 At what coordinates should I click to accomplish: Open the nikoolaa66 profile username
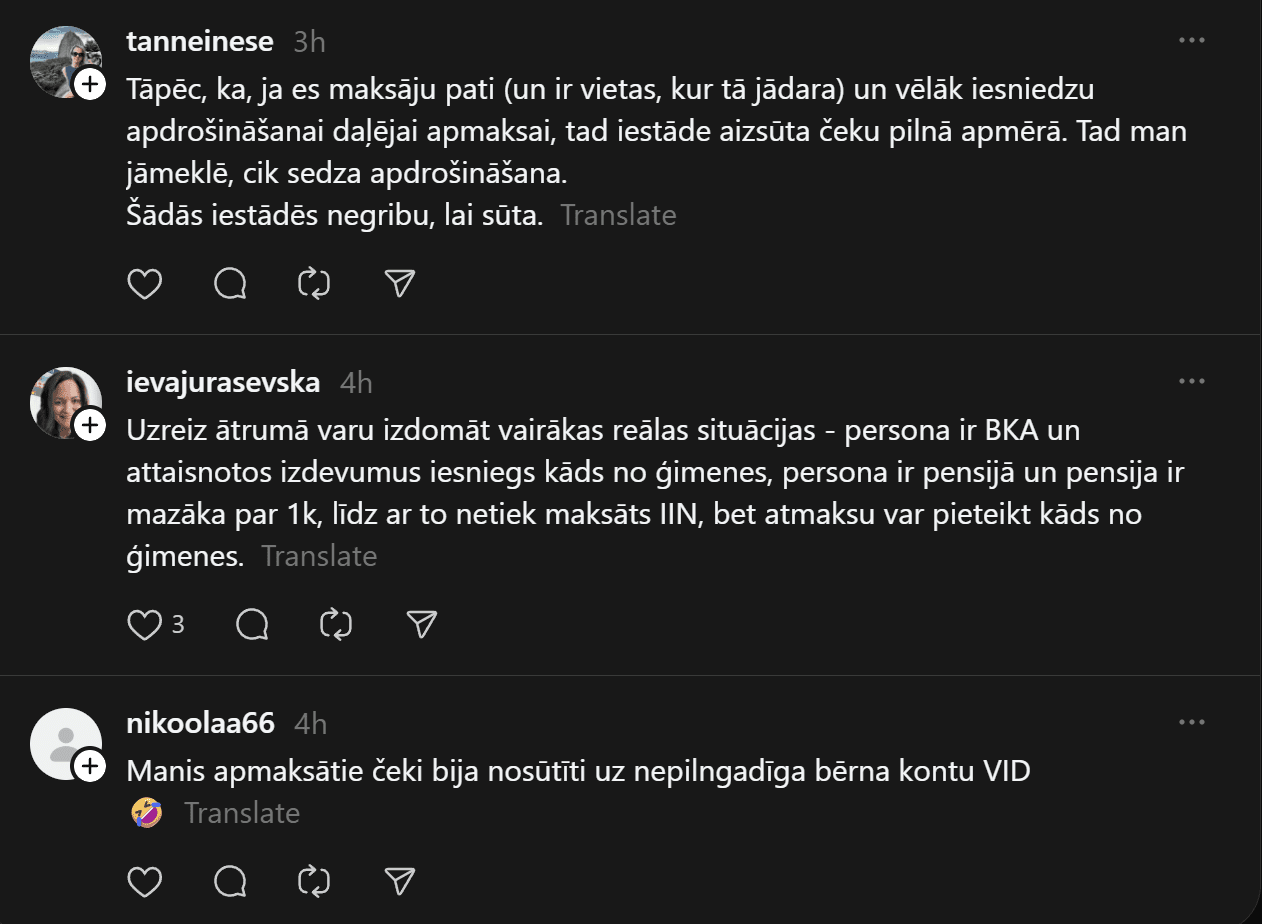(201, 723)
